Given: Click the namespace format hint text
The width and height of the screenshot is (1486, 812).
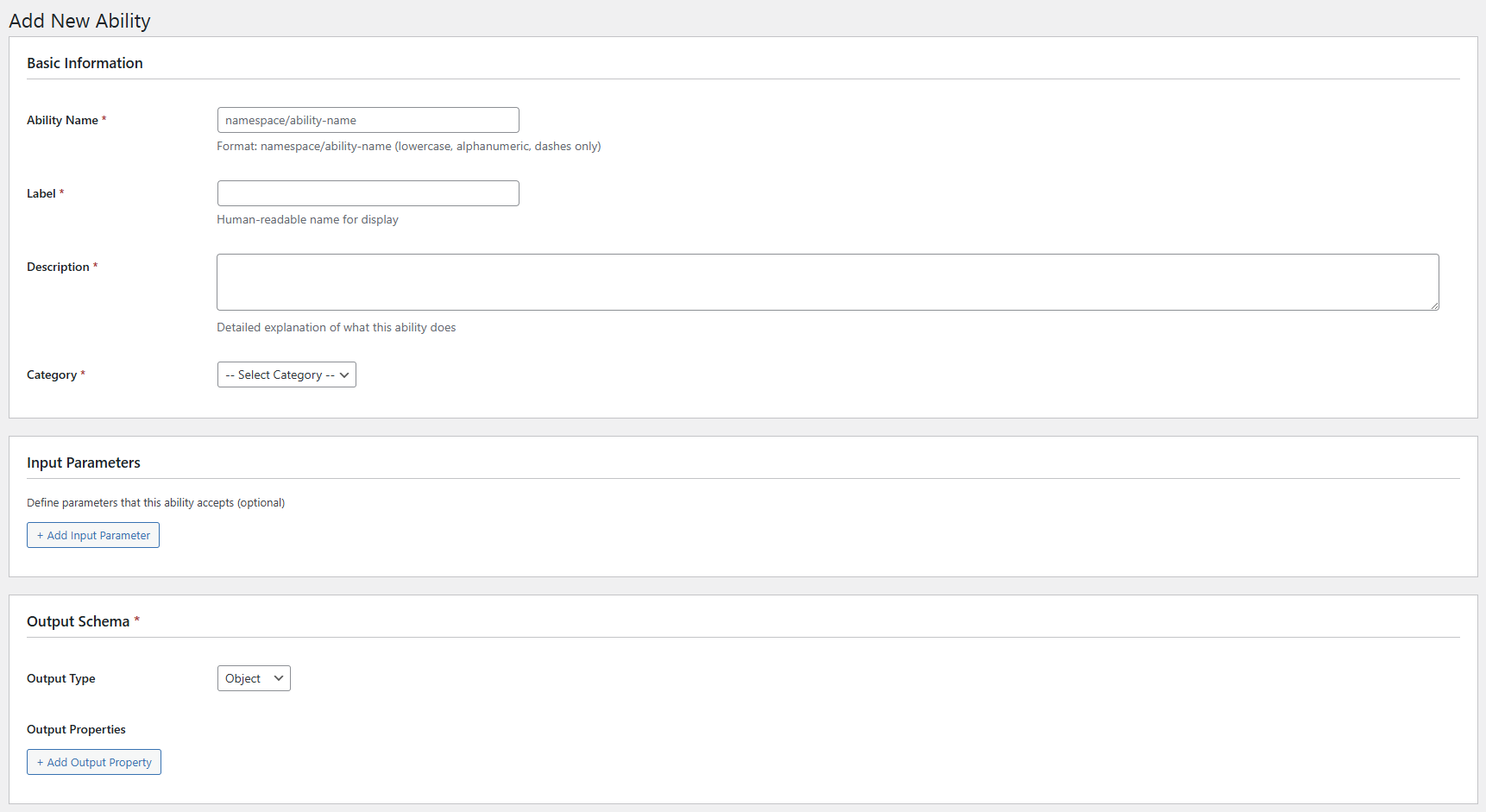Looking at the screenshot, I should (408, 146).
